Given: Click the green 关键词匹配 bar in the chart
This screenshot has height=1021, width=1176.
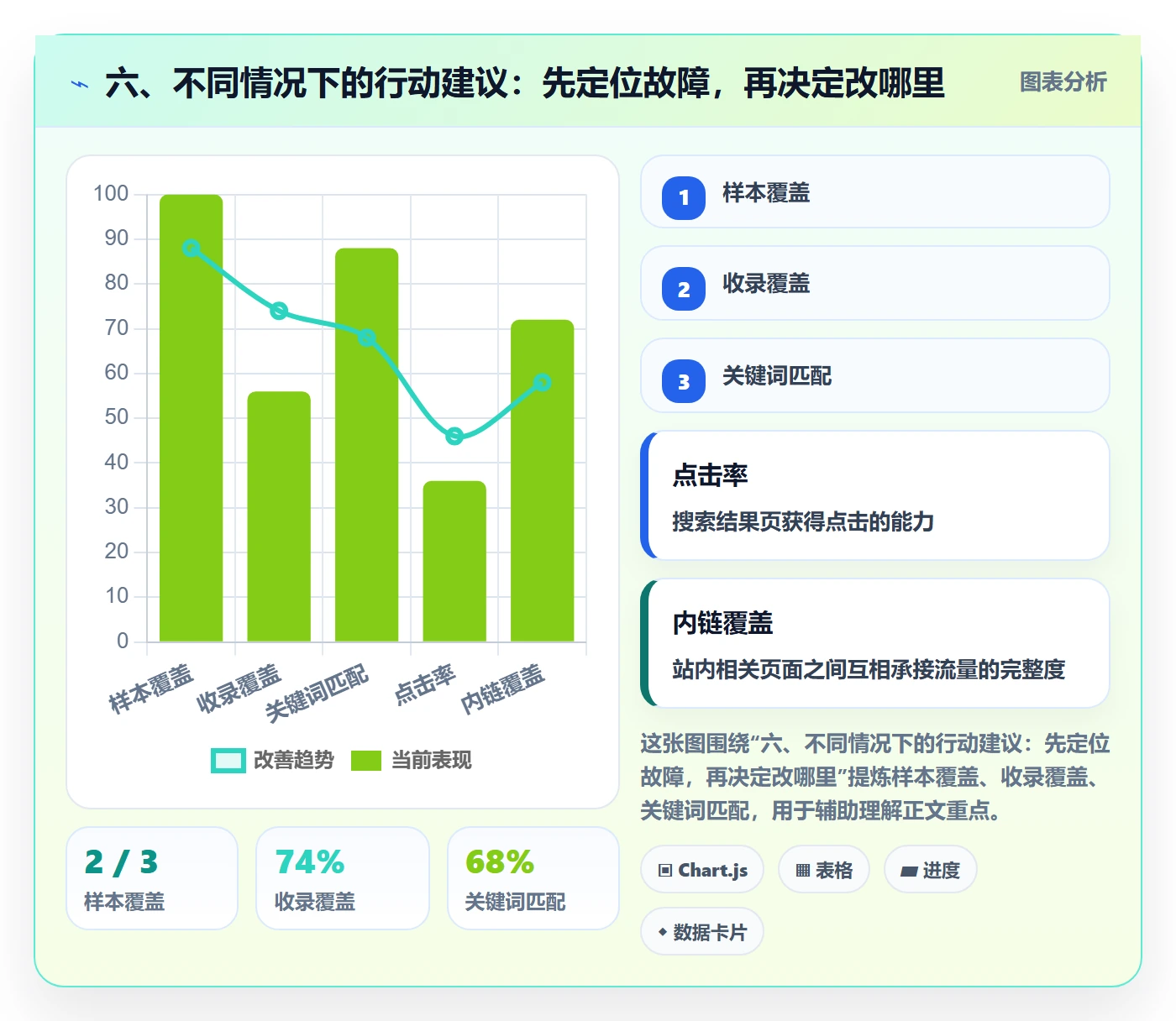Looking at the screenshot, I should click(367, 445).
